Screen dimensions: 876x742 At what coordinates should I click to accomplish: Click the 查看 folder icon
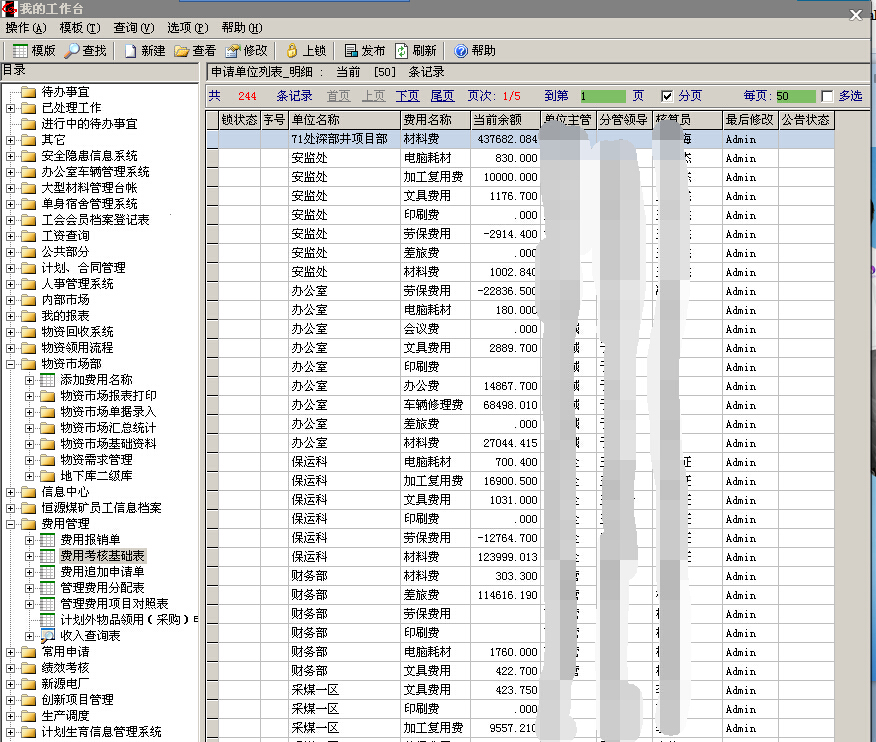(x=182, y=51)
